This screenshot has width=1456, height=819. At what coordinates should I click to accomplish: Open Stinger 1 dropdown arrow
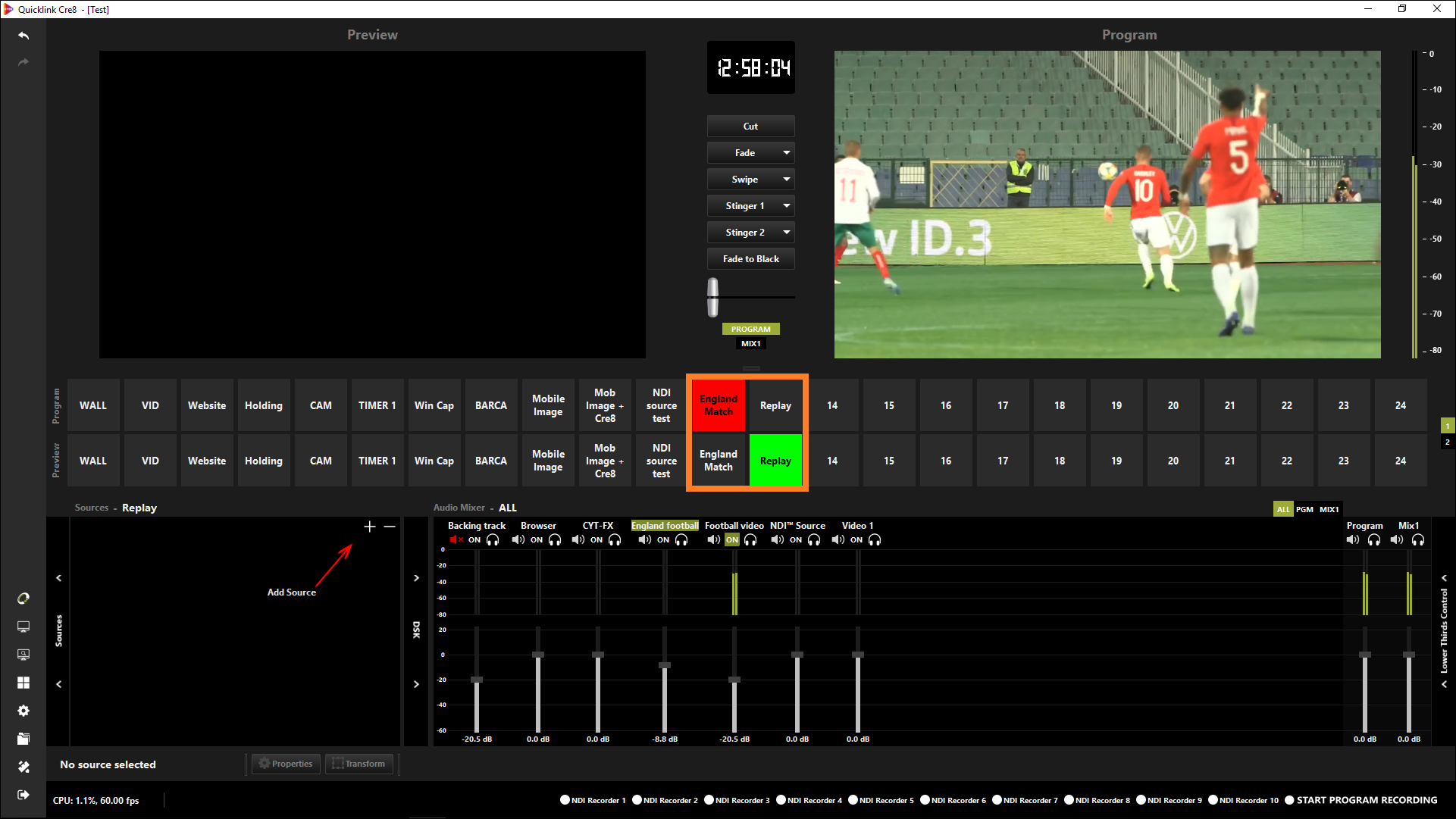[787, 206]
